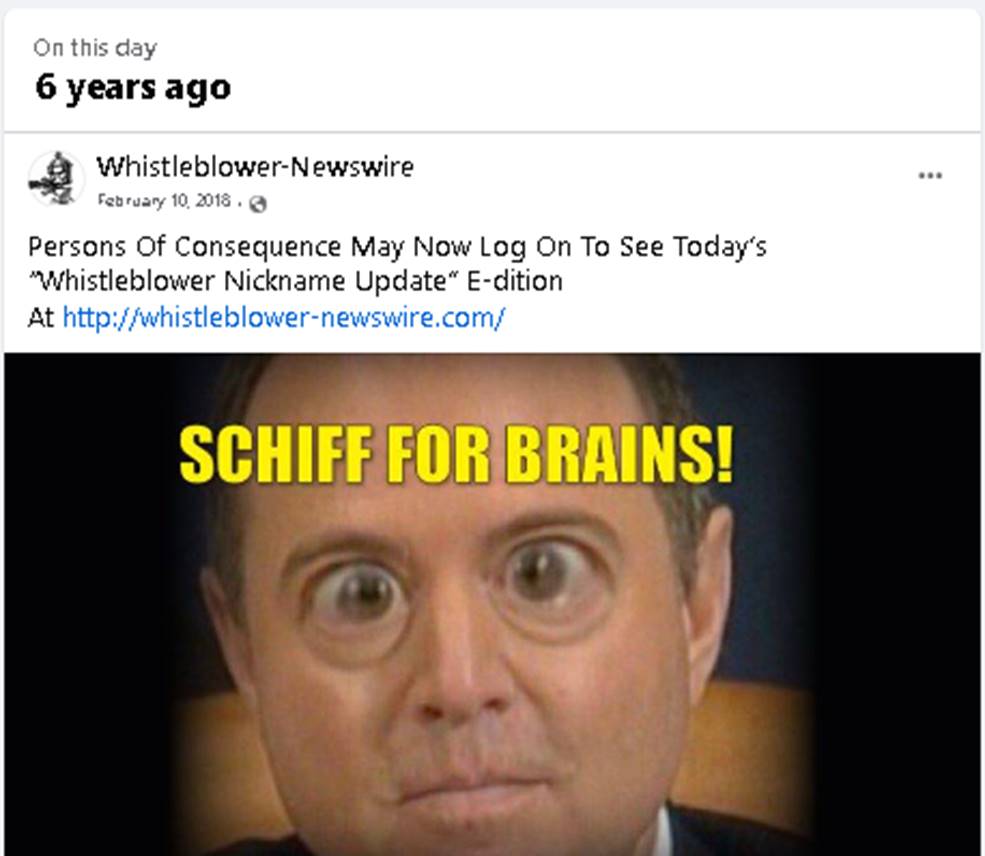Viewport: 985px width, 856px height.
Task: Click the On this day label
Action: [x=95, y=48]
